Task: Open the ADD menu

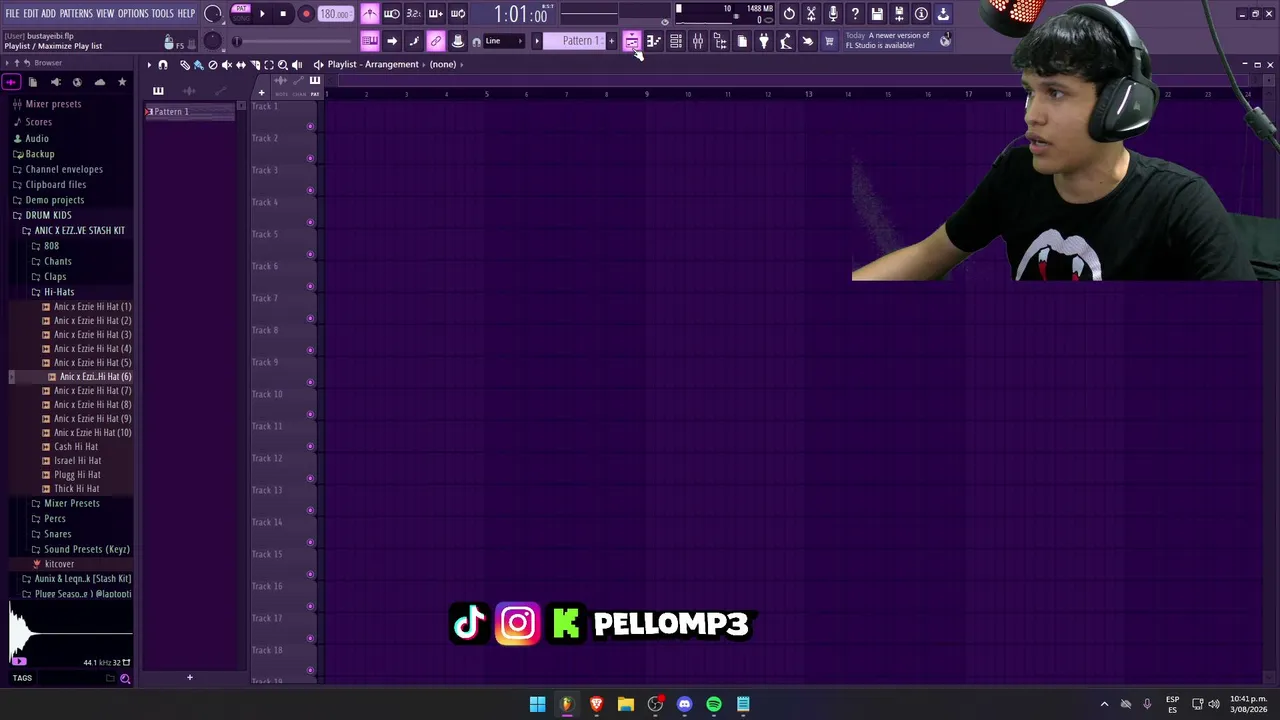Action: (48, 14)
